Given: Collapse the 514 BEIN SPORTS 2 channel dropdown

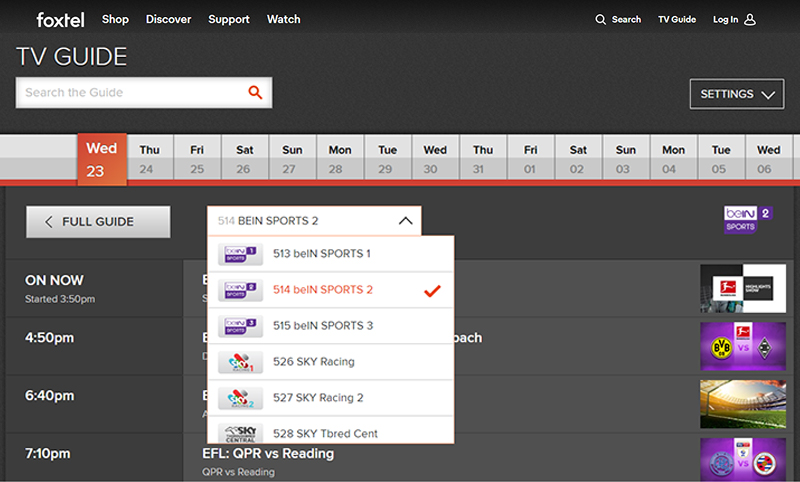Looking at the screenshot, I should click(x=314, y=221).
